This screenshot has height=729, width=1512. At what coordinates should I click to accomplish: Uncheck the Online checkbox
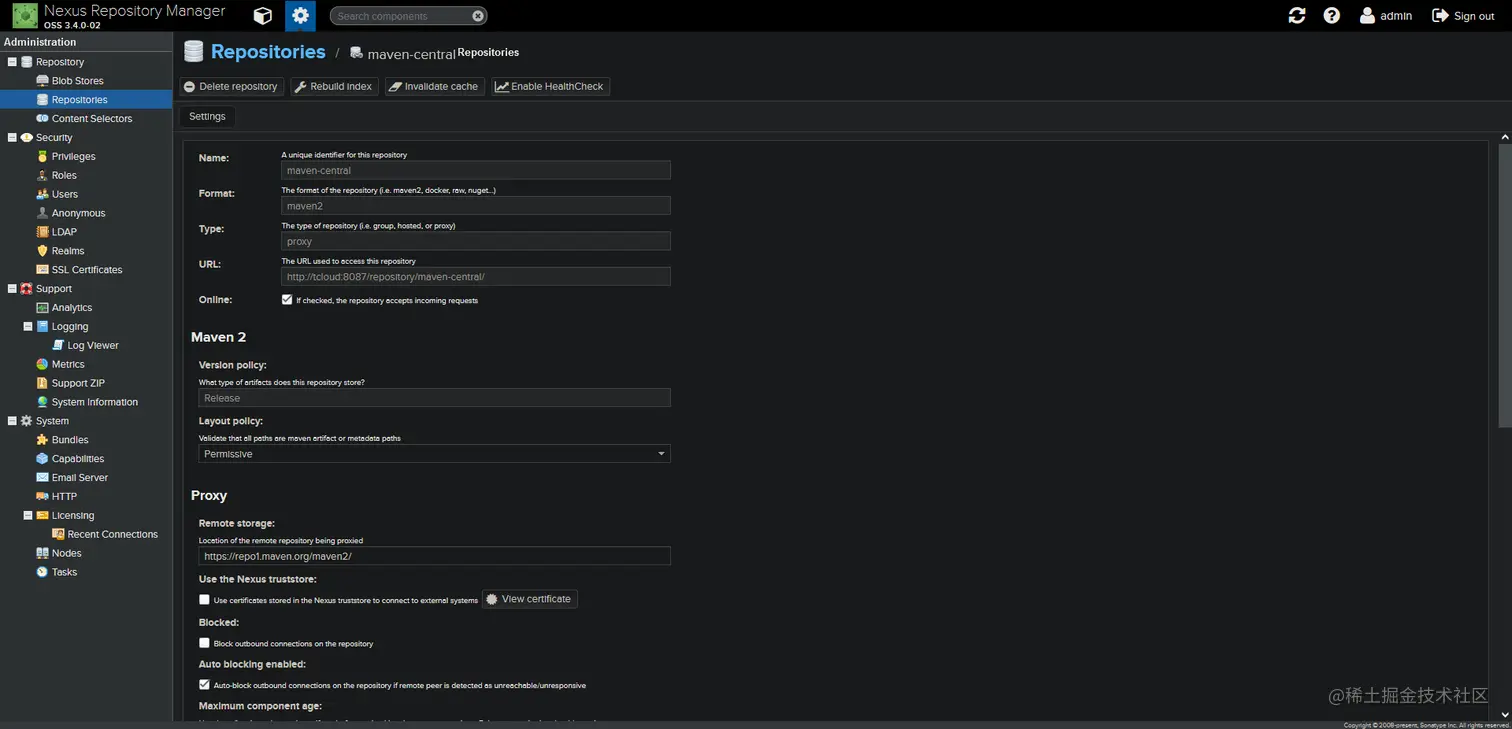(287, 300)
